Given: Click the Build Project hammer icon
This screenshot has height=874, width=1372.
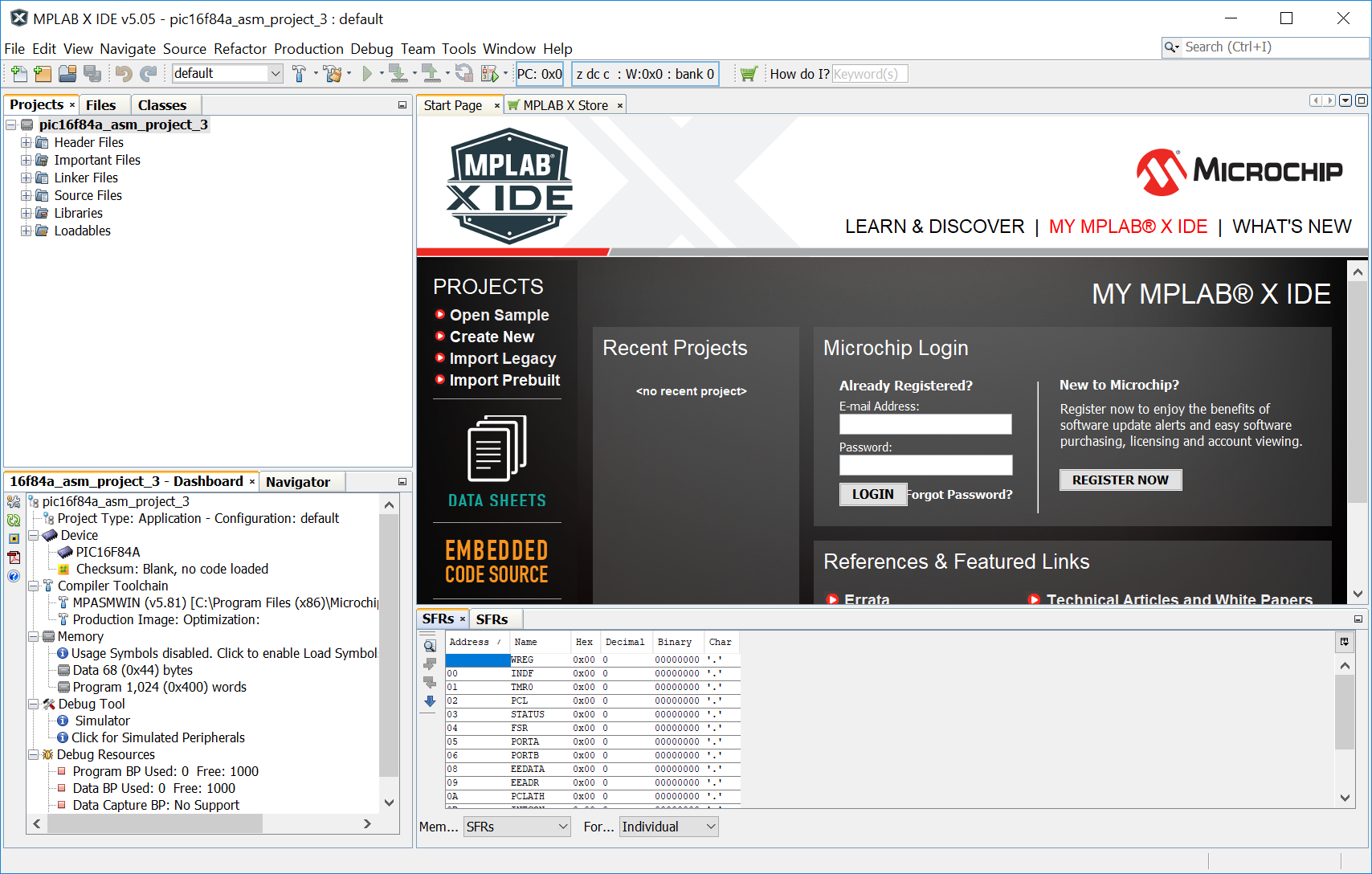Looking at the screenshot, I should [x=299, y=74].
